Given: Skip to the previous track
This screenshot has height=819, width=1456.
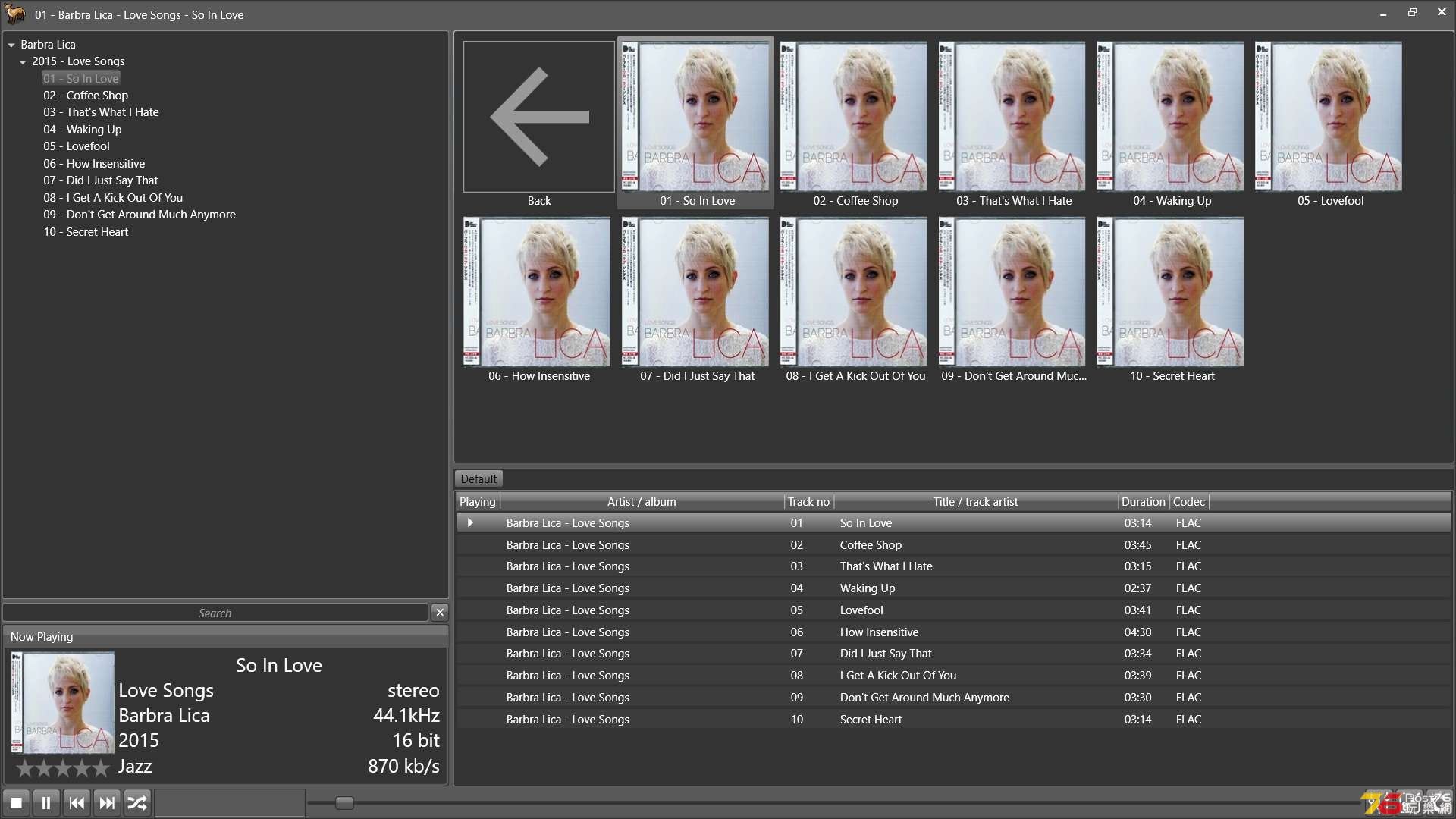Looking at the screenshot, I should click(x=77, y=802).
